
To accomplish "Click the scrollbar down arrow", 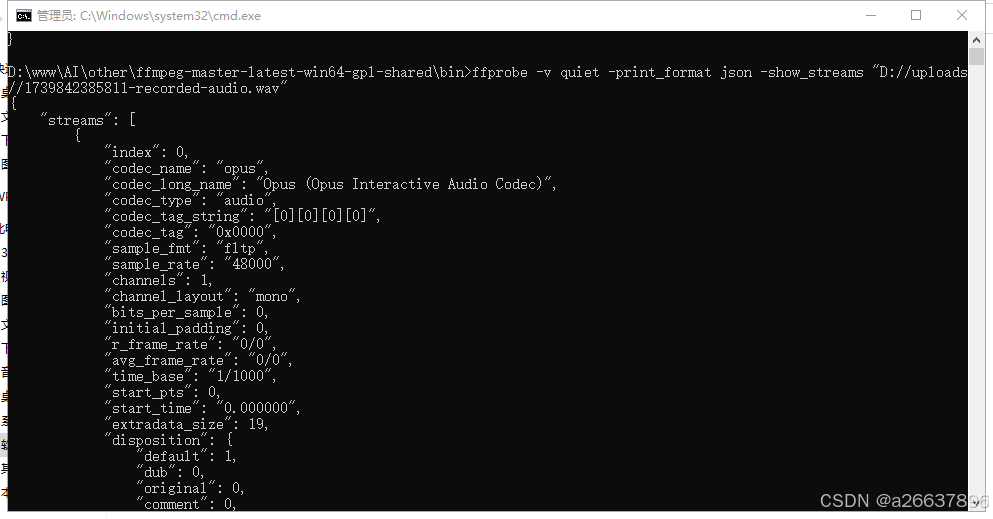I will (x=976, y=502).
